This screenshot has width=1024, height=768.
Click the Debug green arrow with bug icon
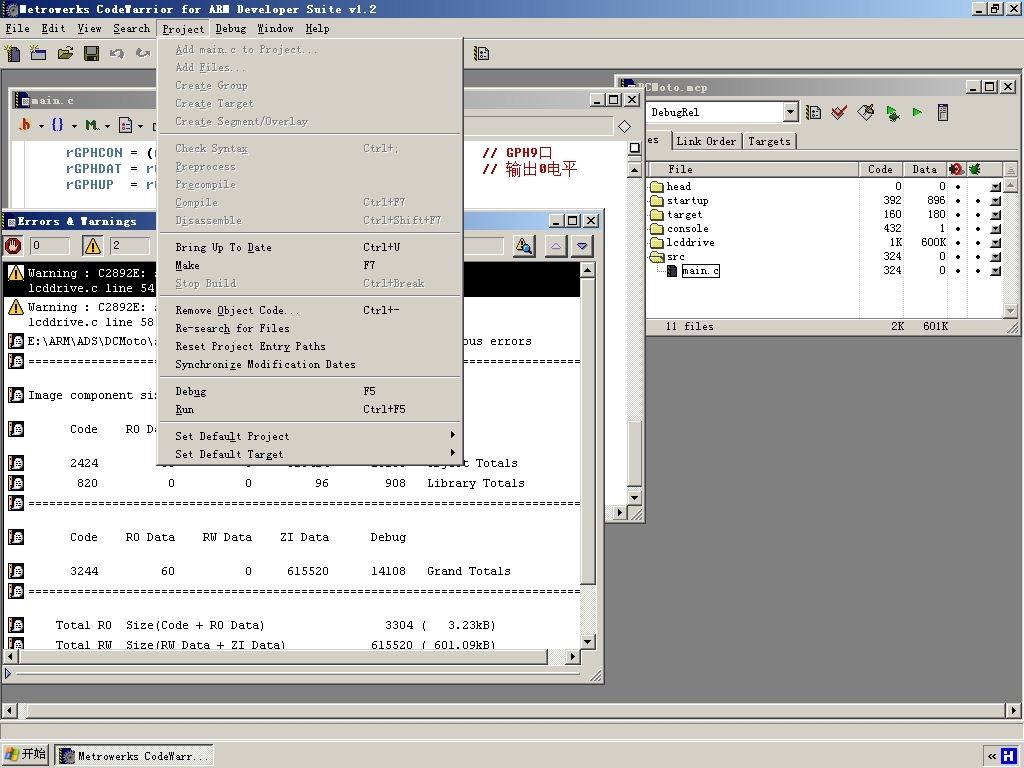(892, 113)
